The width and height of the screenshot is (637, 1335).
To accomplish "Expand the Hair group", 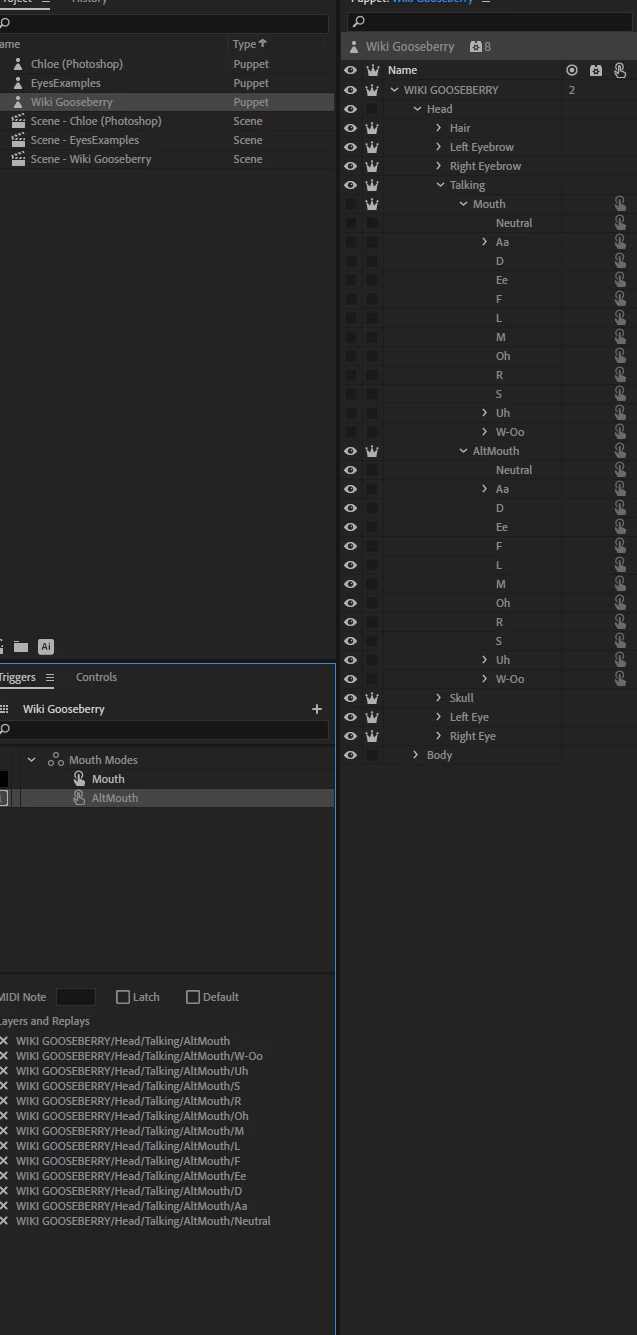I will 439,128.
